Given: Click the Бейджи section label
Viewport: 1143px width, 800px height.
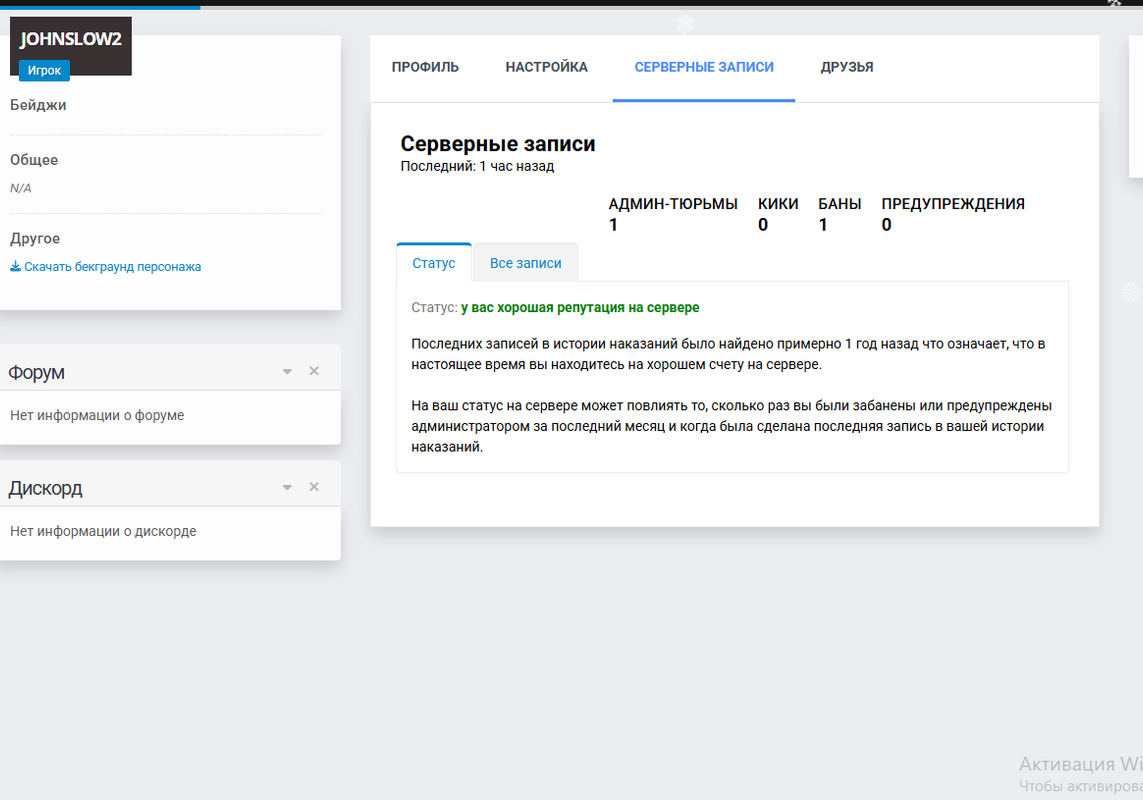Looking at the screenshot, I should pyautogui.click(x=38, y=105).
